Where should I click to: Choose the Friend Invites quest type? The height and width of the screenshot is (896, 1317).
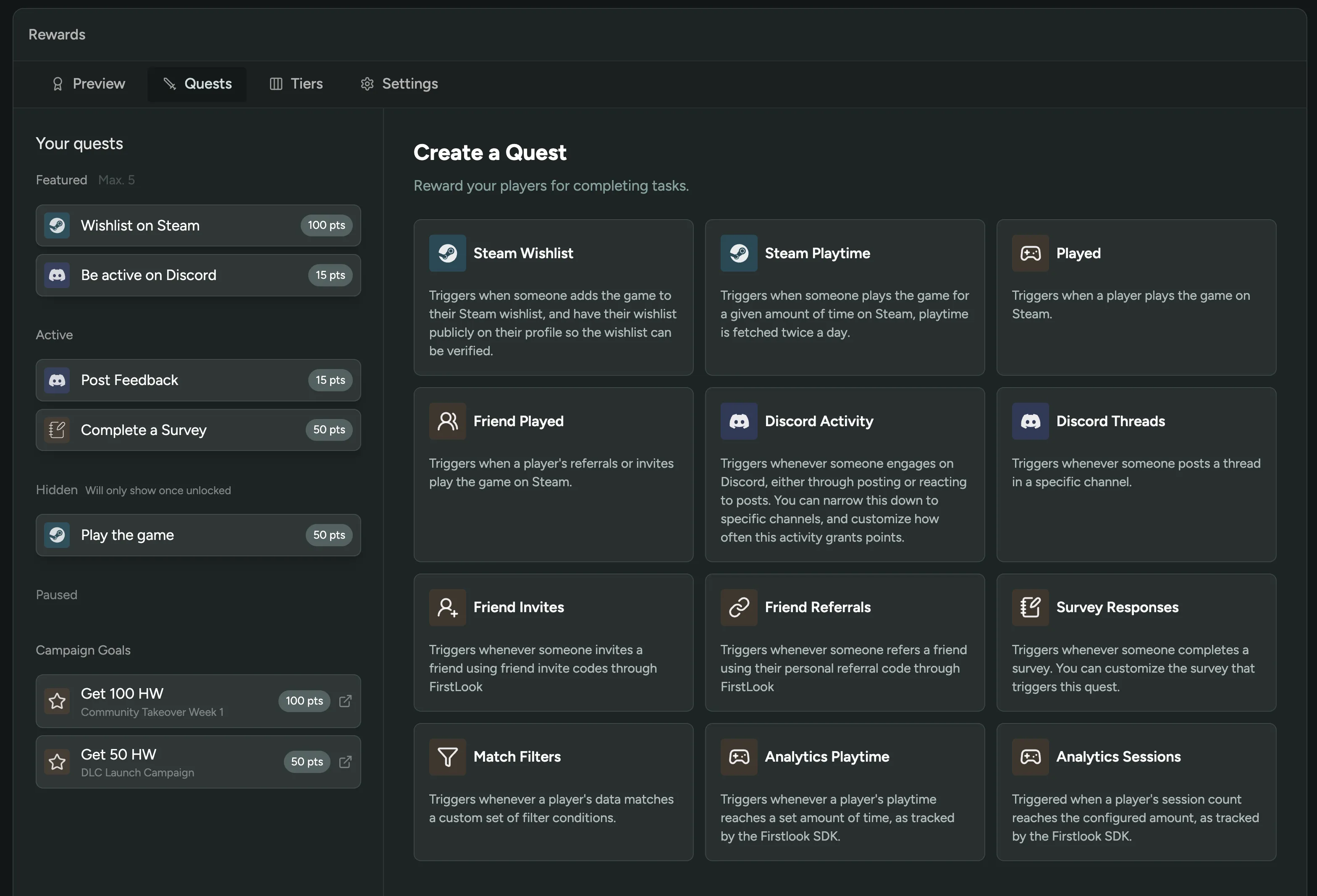[554, 643]
